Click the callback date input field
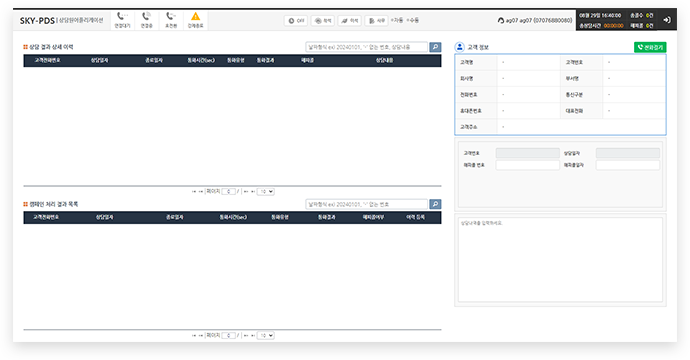The width and height of the screenshot is (690, 360). [628, 165]
